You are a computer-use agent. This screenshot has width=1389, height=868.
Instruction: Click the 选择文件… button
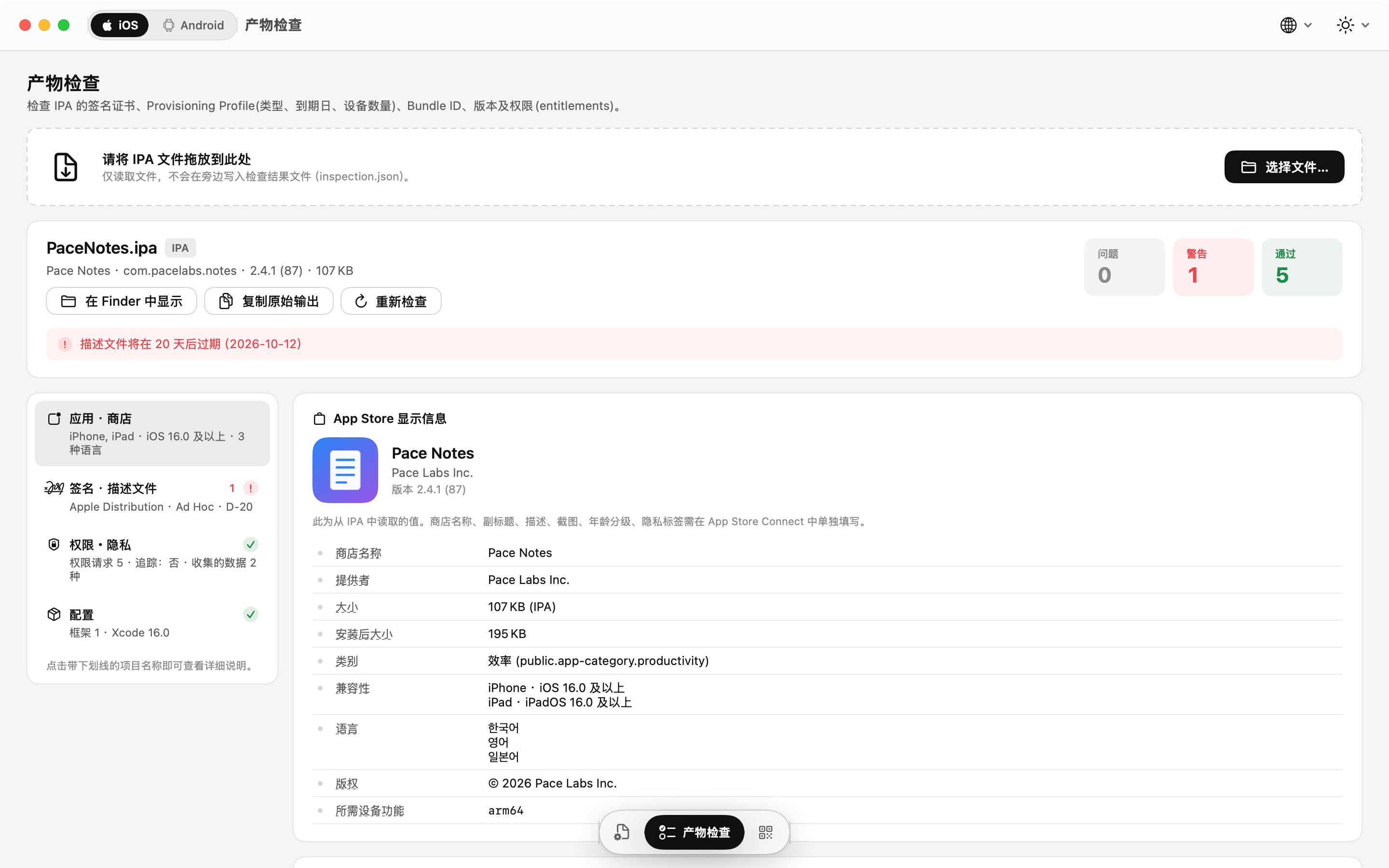point(1284,167)
